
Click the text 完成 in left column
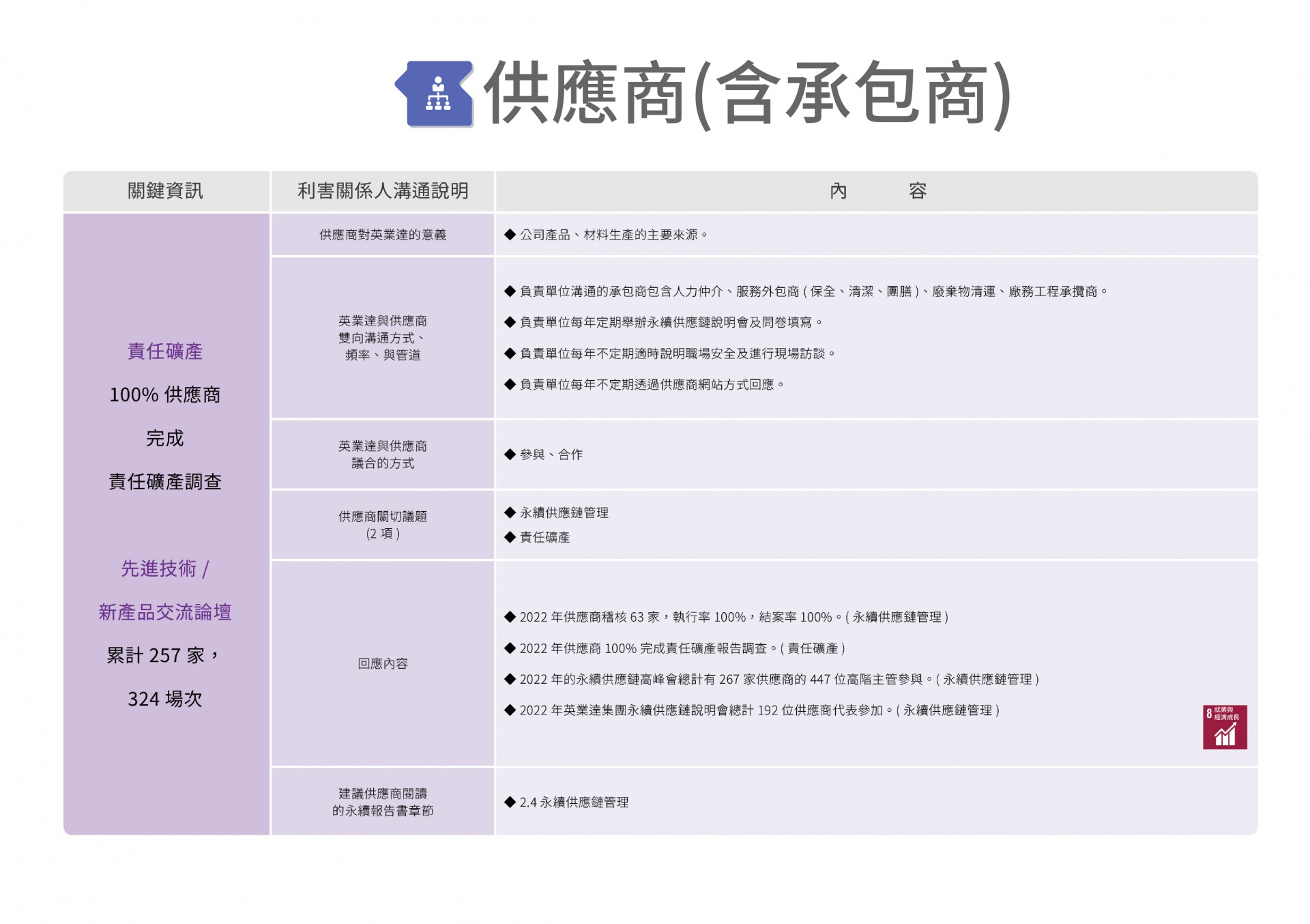click(165, 438)
